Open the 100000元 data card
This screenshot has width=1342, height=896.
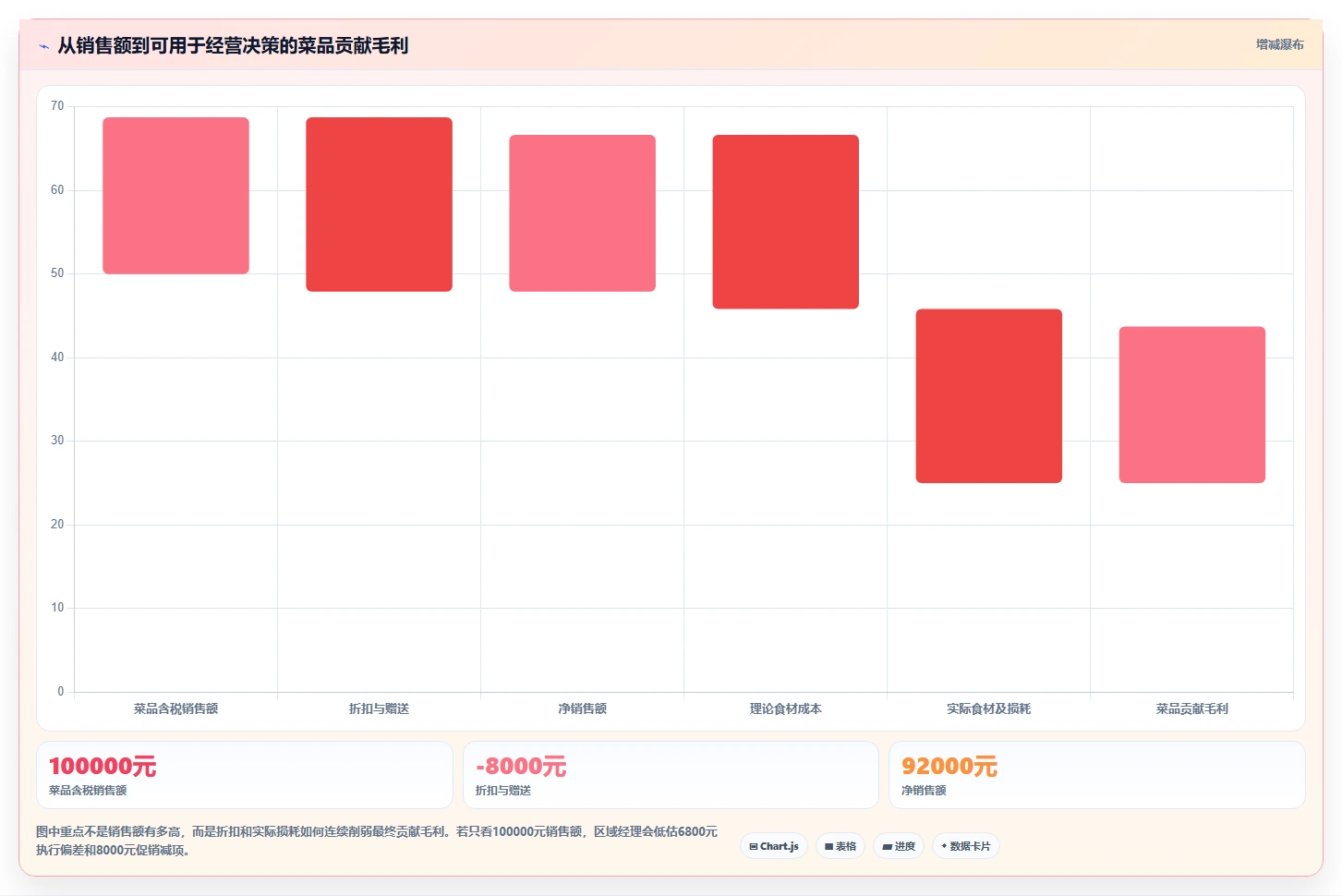[245, 775]
